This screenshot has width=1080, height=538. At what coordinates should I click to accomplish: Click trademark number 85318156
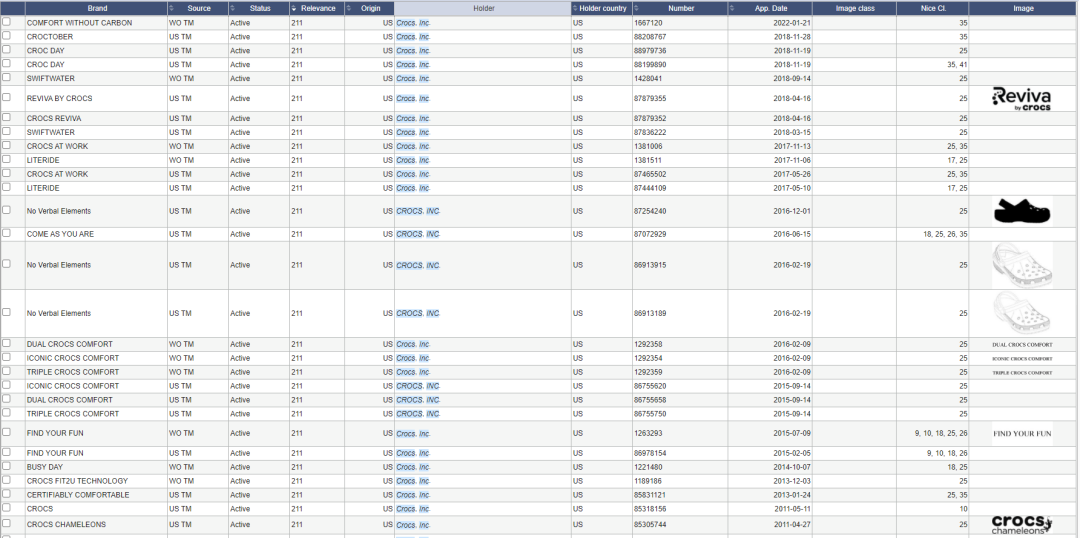(x=650, y=509)
